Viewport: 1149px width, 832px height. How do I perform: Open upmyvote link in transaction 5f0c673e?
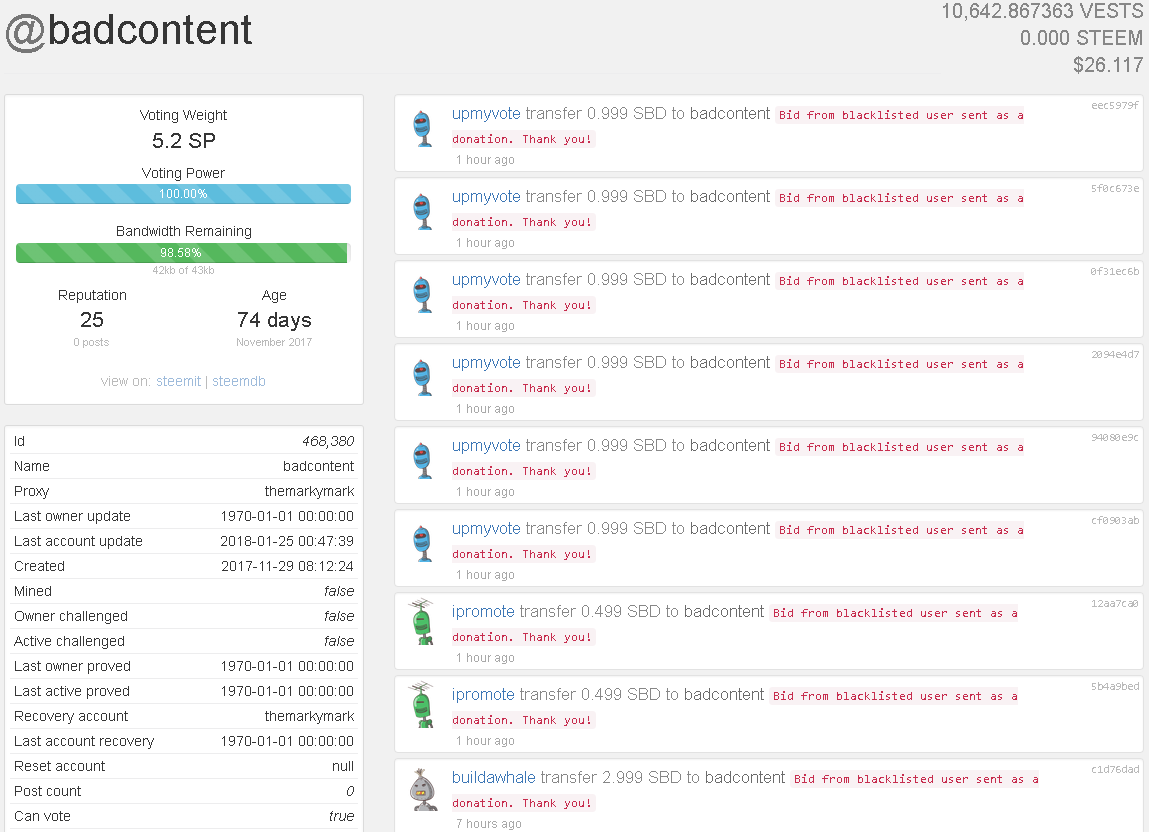click(486, 196)
